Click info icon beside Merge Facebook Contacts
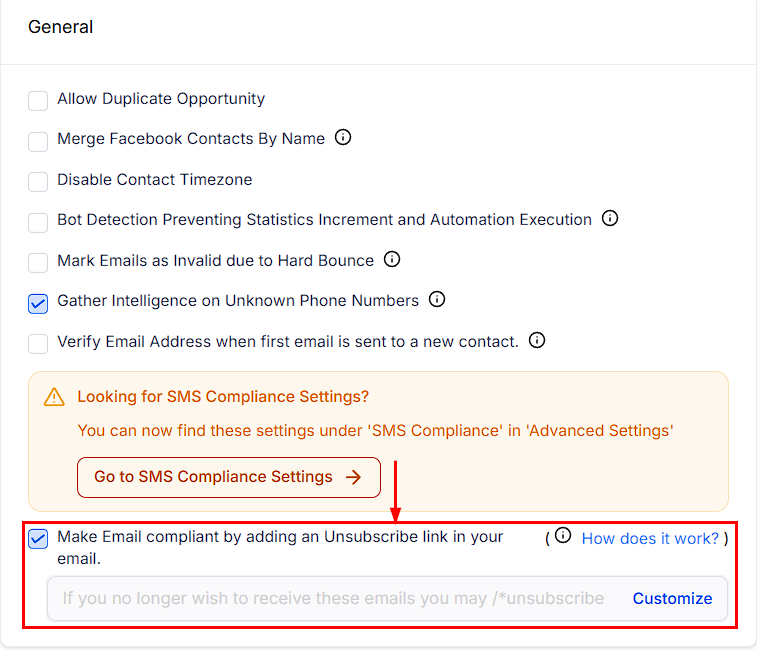 click(x=343, y=138)
